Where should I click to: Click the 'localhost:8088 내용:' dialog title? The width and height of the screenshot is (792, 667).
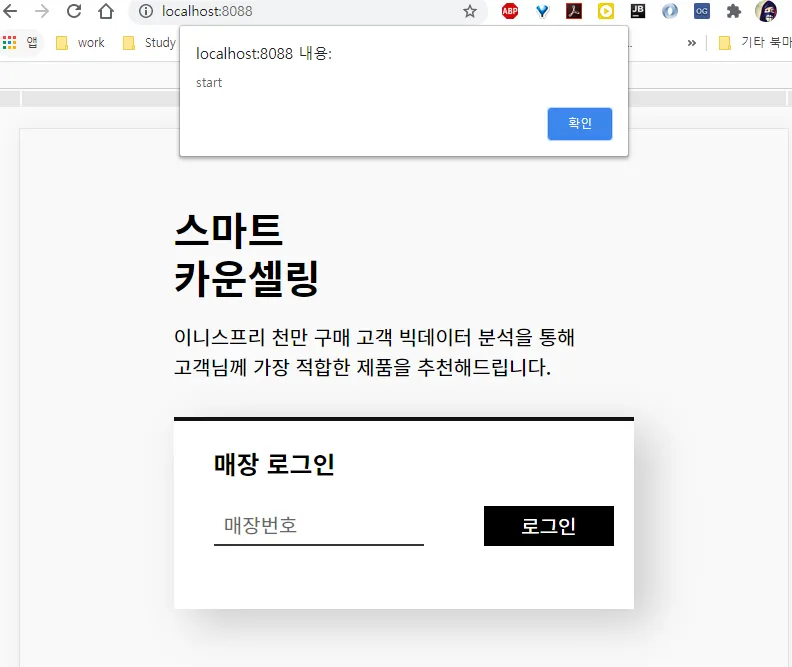(264, 54)
